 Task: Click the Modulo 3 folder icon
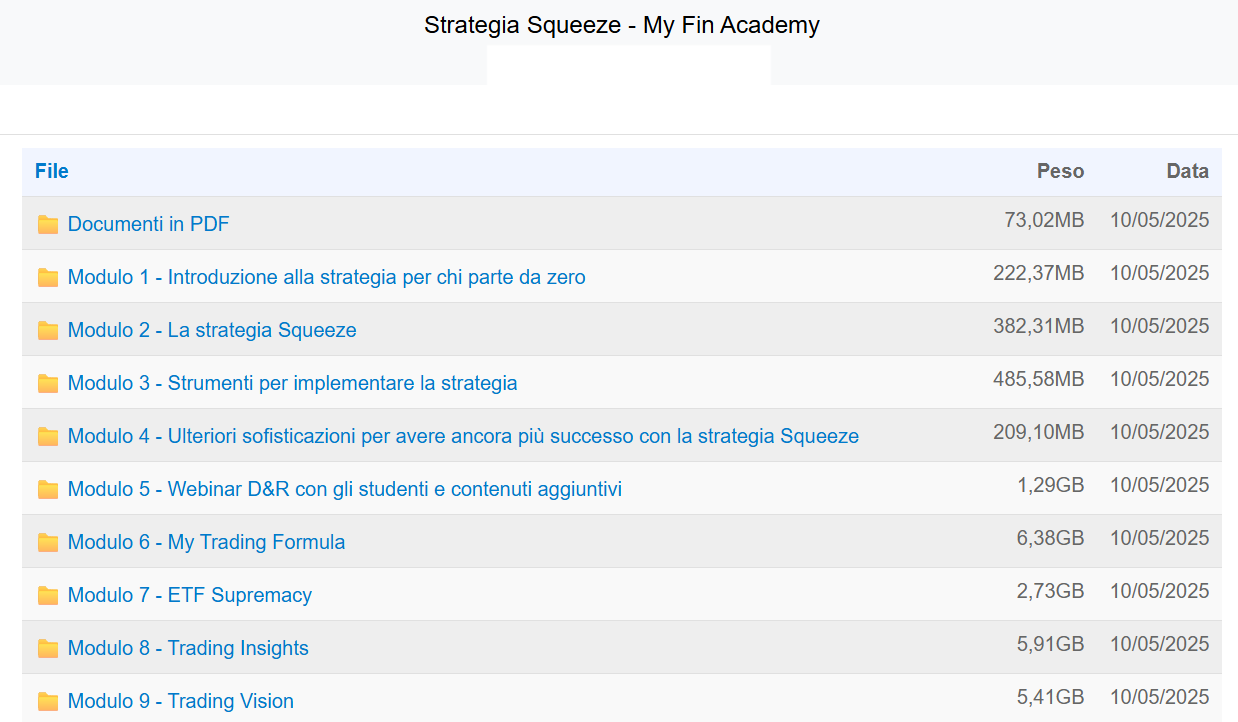[x=48, y=383]
